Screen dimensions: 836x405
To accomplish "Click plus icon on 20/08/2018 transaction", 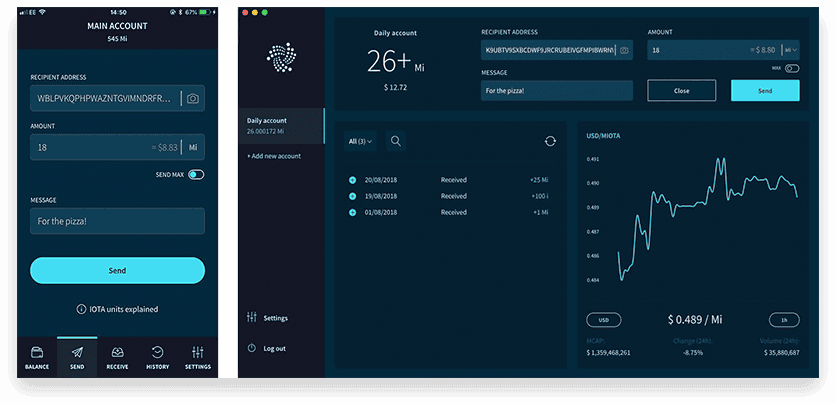I will 352,180.
